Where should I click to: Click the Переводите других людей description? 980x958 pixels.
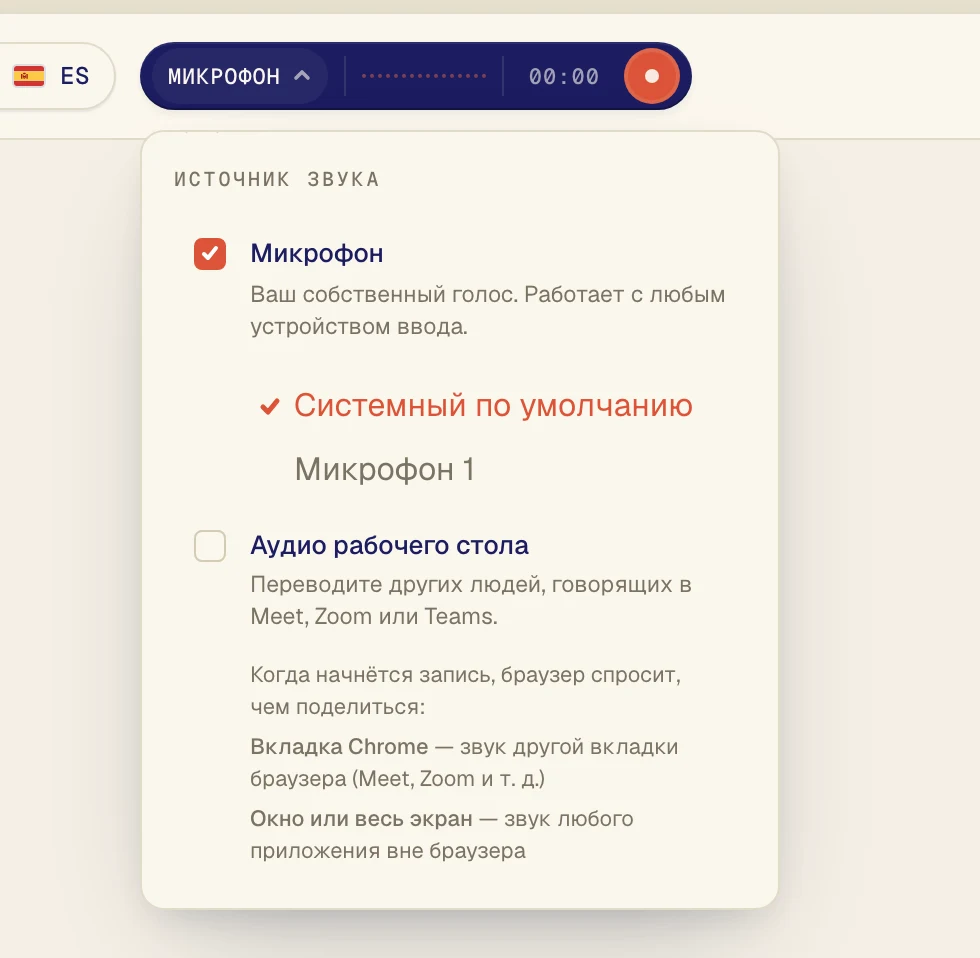pyautogui.click(x=471, y=601)
